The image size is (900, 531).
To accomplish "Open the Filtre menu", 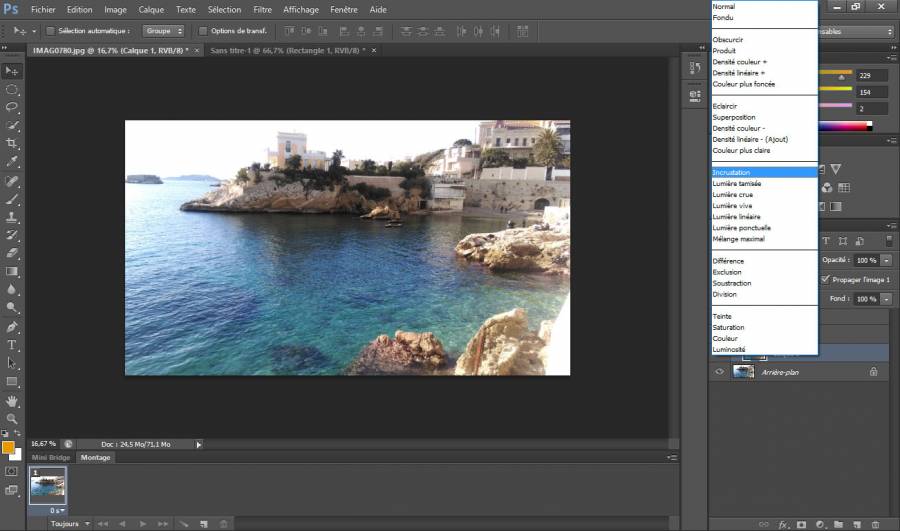I will click(x=262, y=9).
